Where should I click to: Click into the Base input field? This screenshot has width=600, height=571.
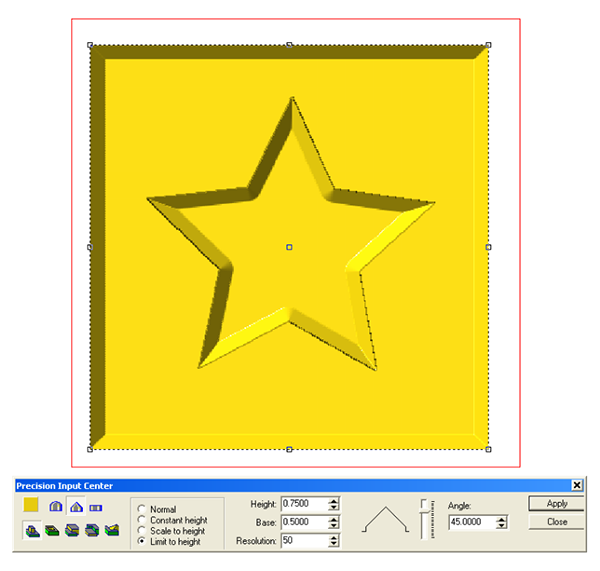point(304,522)
